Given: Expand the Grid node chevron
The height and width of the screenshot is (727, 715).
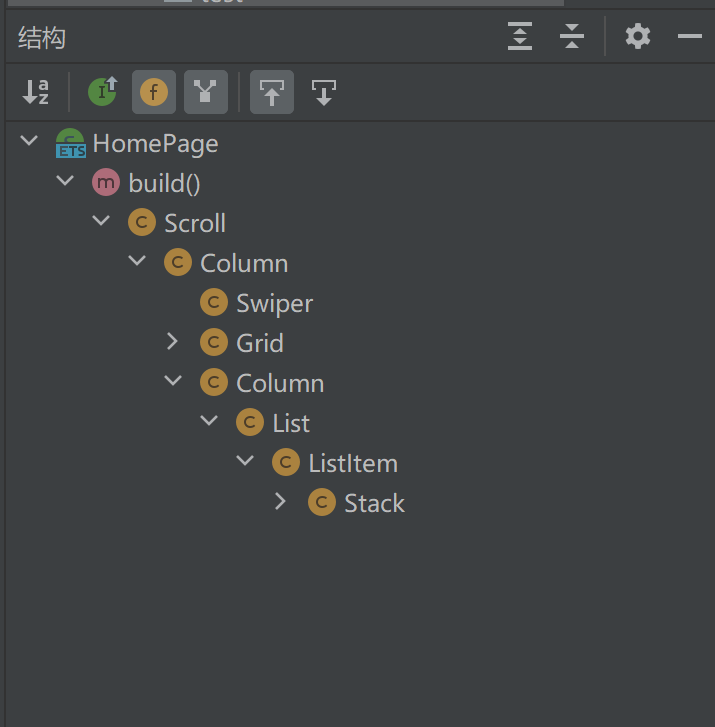Looking at the screenshot, I should point(172,341).
